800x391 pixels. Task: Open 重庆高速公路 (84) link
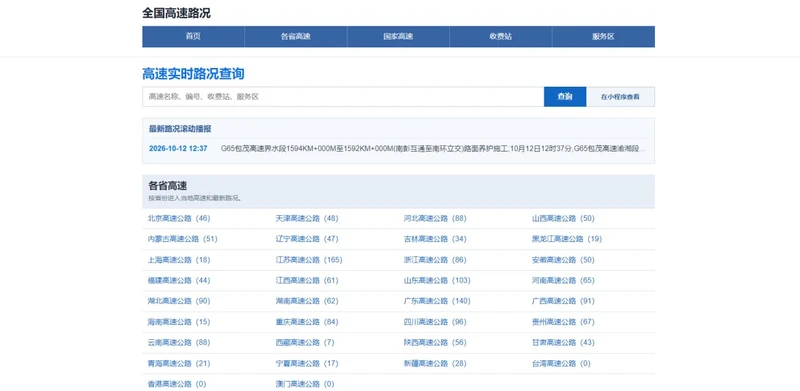[307, 322]
